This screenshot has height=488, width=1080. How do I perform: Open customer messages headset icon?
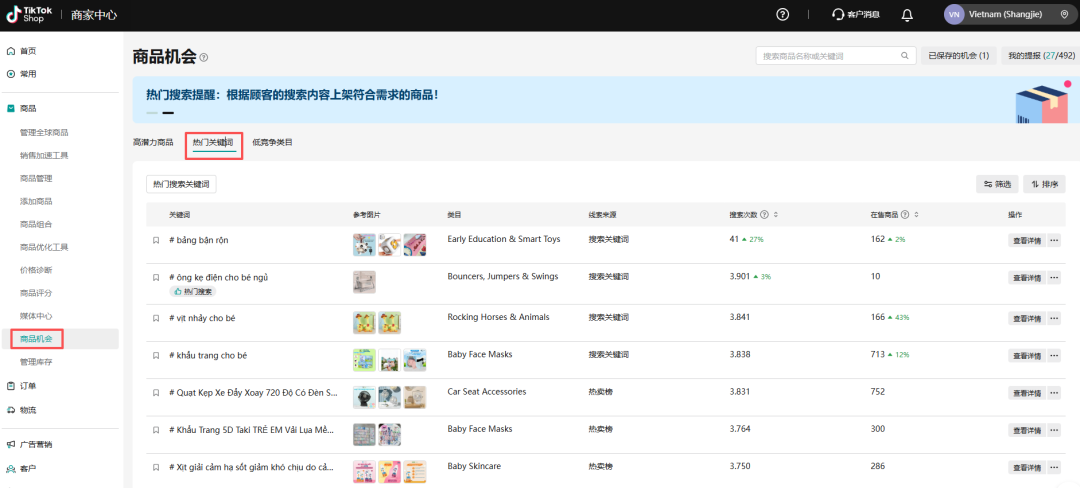tap(838, 14)
